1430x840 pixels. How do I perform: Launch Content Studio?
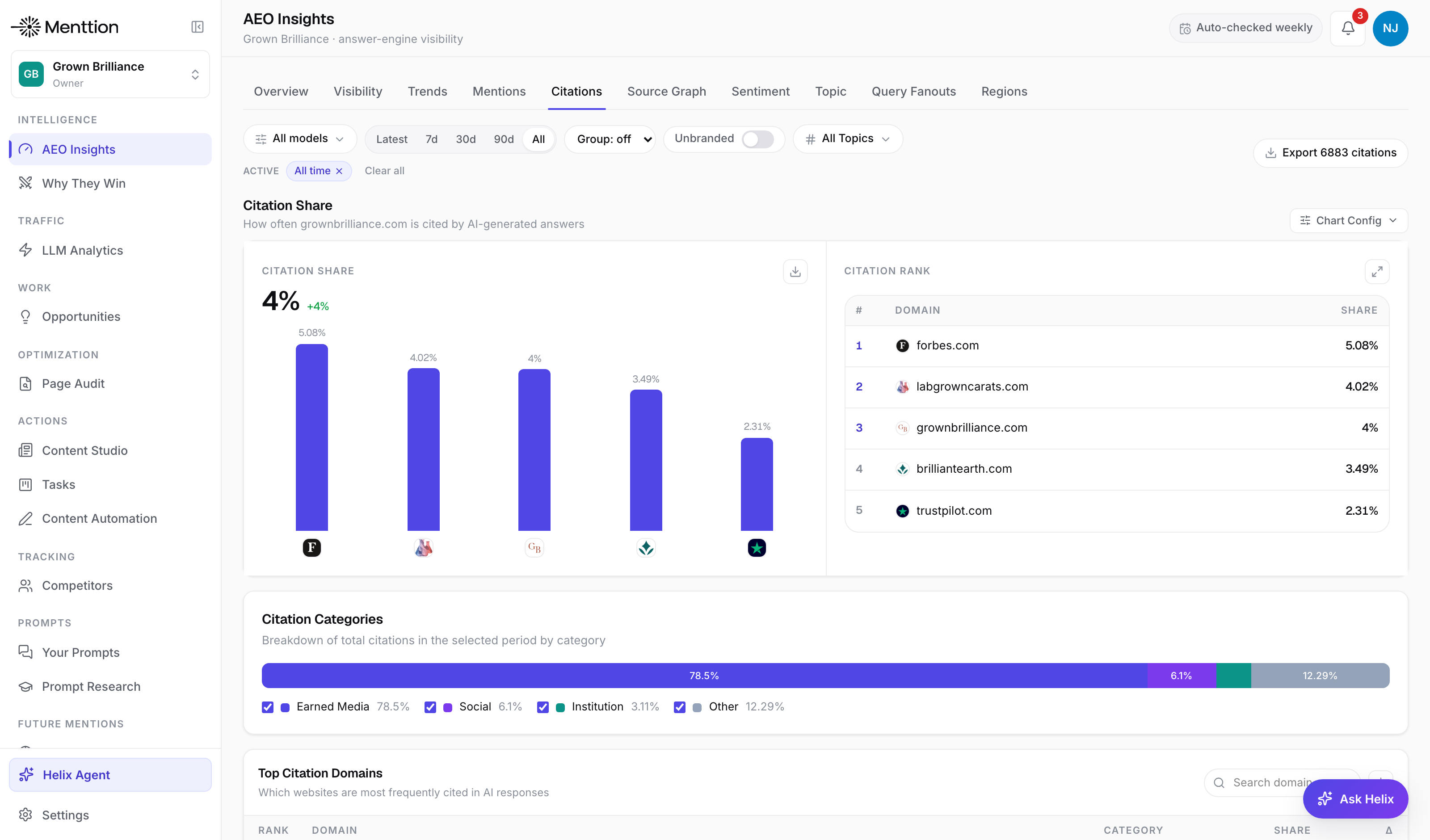click(111, 451)
